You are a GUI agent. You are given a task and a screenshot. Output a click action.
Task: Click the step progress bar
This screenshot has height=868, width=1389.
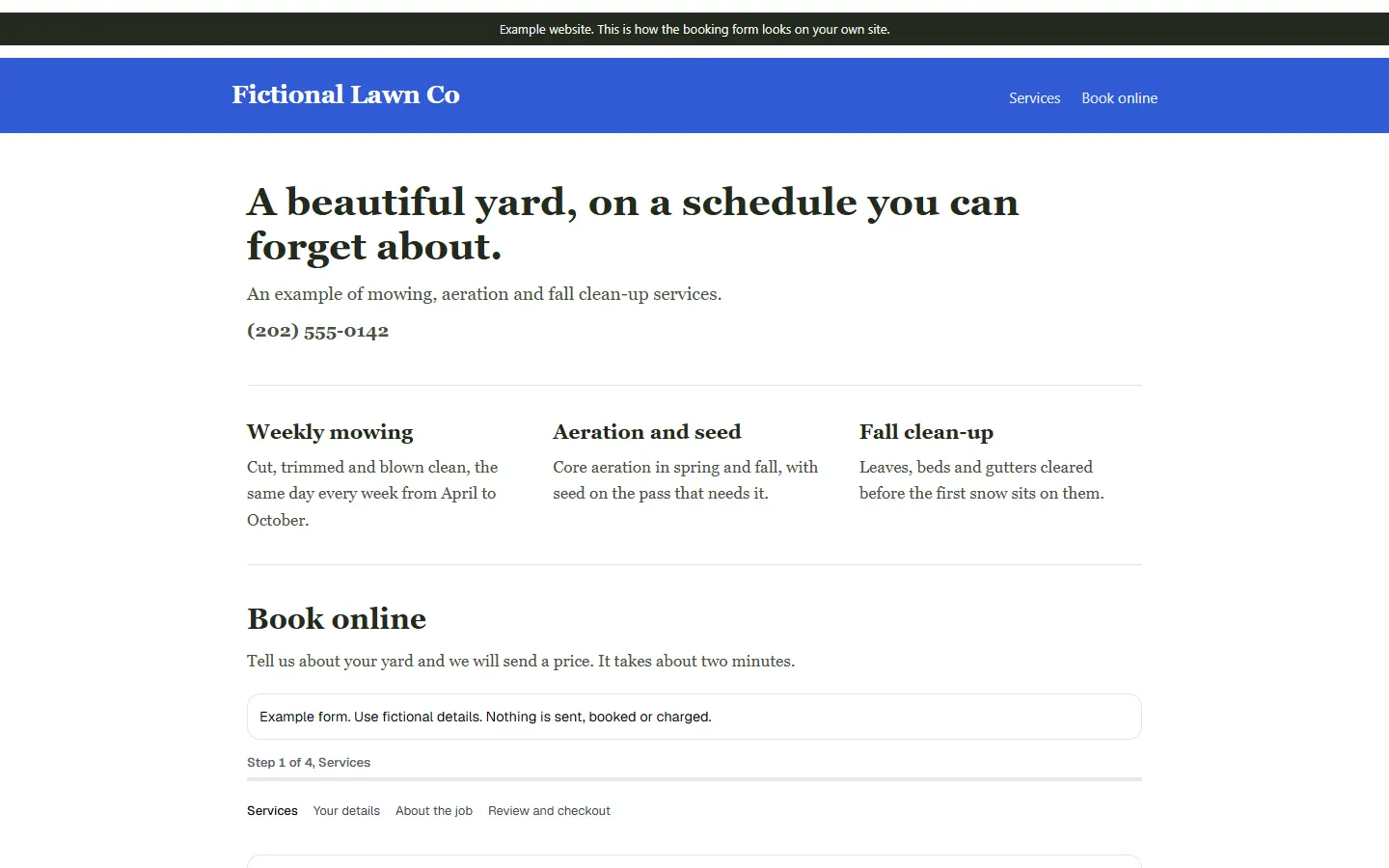click(694, 779)
